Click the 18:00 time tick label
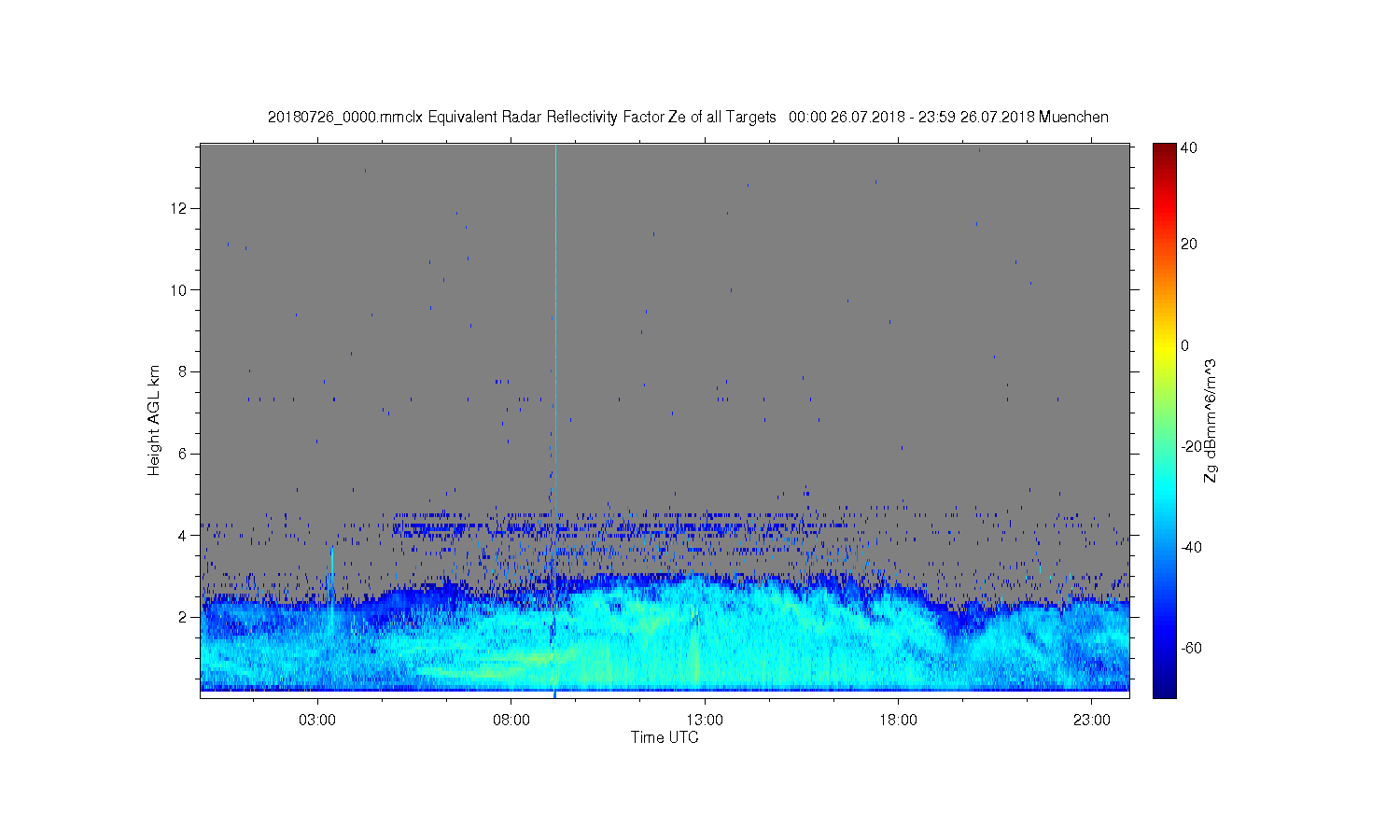The width and height of the screenshot is (1400, 840). point(898,721)
